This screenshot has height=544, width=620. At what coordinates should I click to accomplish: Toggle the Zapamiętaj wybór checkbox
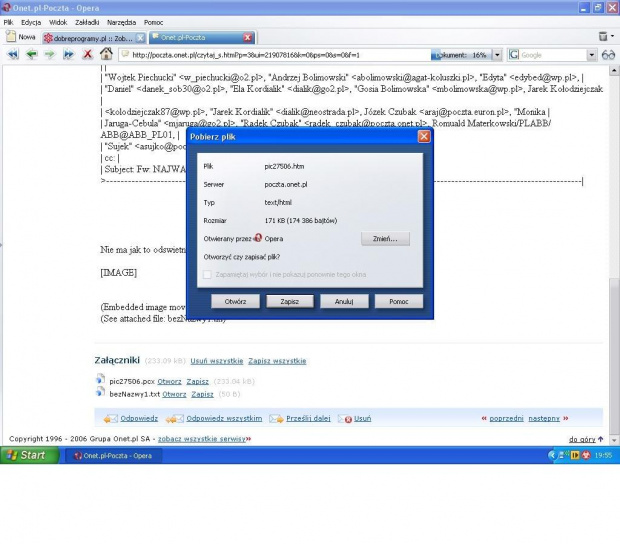click(x=207, y=274)
